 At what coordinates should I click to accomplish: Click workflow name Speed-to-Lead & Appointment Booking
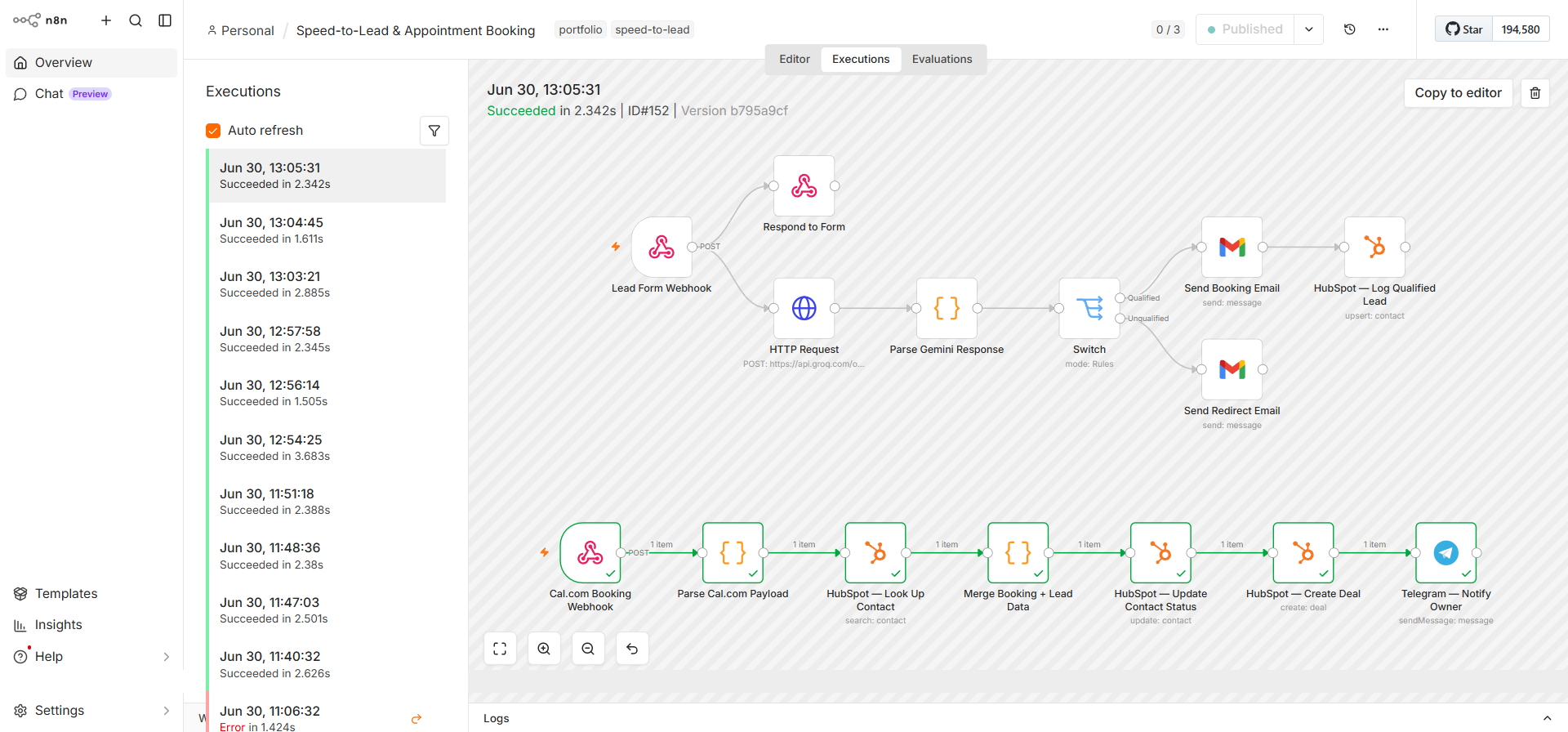[x=416, y=30]
